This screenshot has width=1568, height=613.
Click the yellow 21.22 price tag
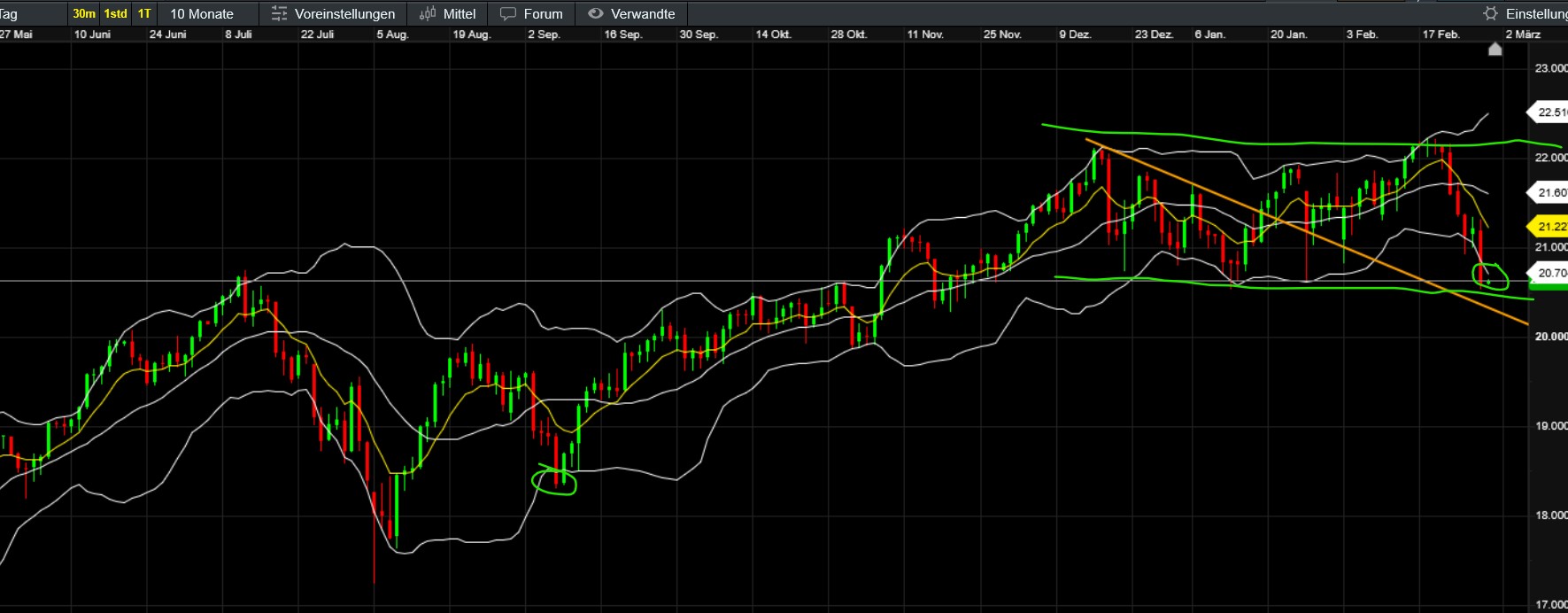[1549, 227]
